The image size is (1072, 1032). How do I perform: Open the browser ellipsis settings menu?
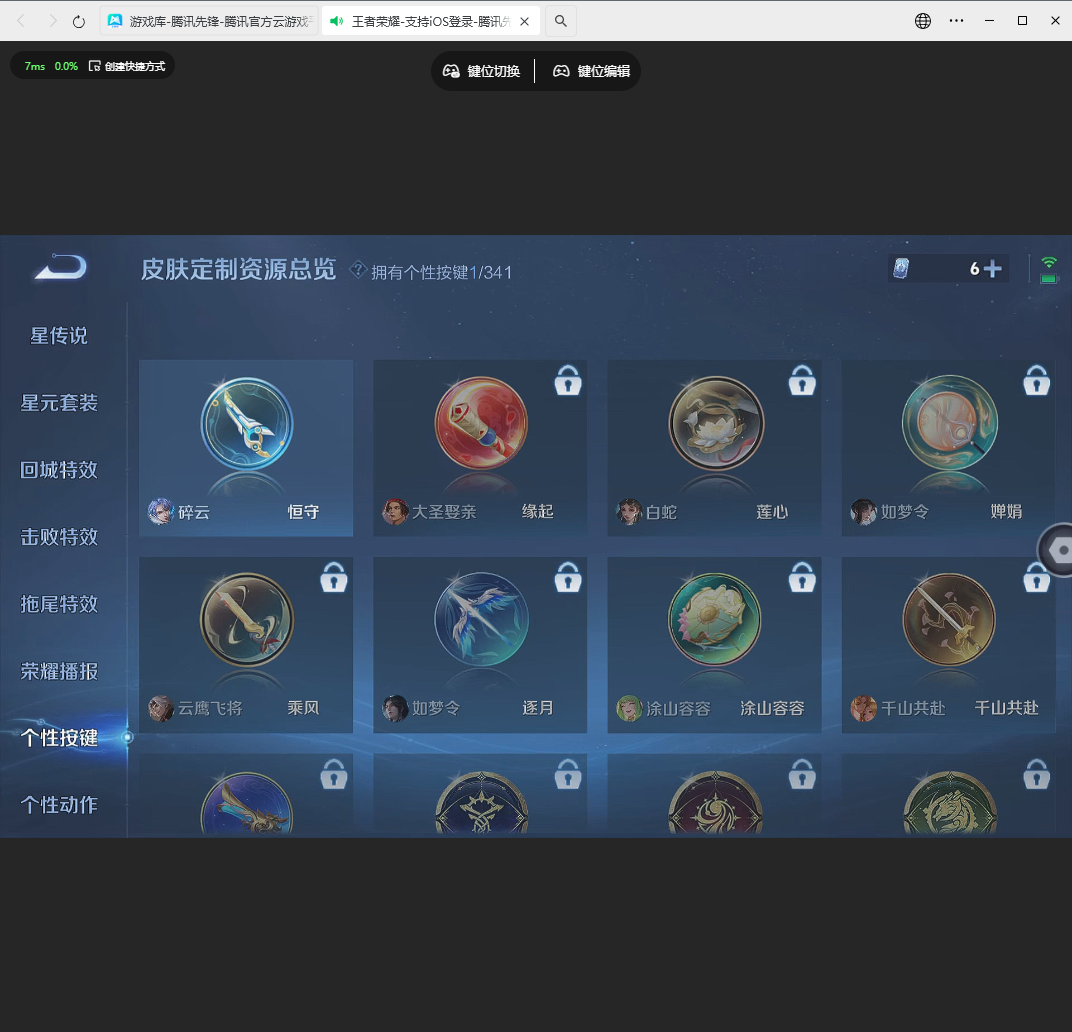click(x=956, y=20)
